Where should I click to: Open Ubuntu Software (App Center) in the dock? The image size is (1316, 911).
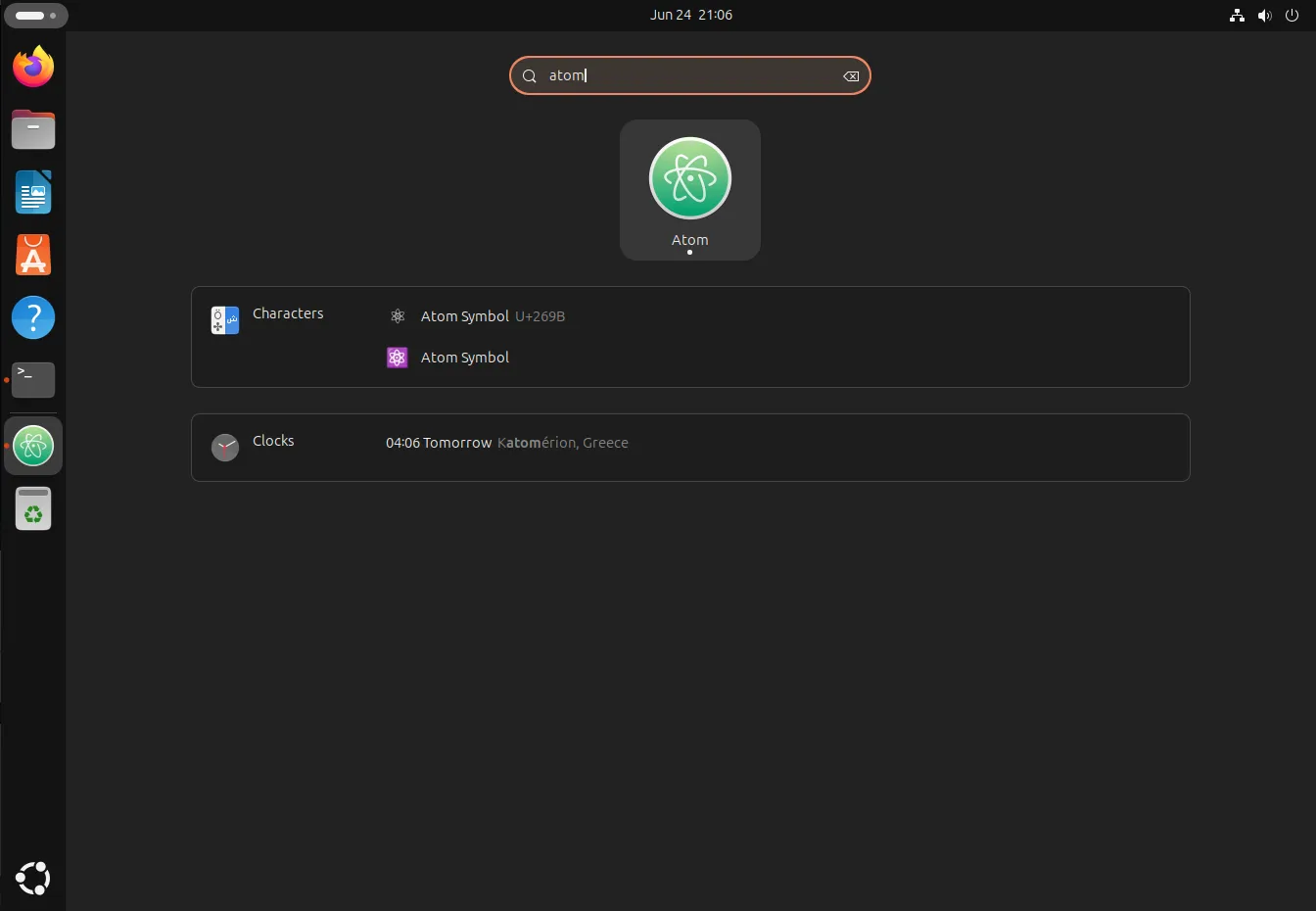pyautogui.click(x=33, y=255)
